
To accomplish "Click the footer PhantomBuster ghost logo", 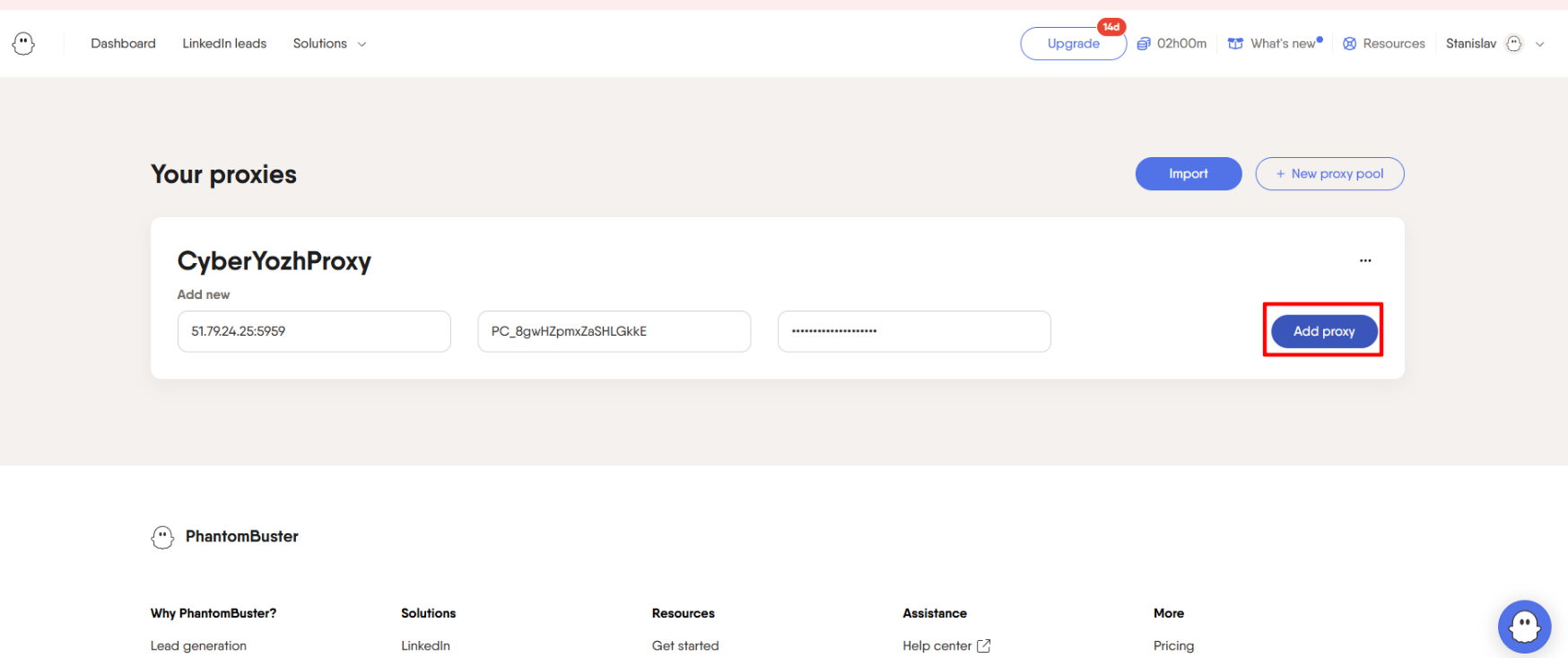I will point(162,537).
